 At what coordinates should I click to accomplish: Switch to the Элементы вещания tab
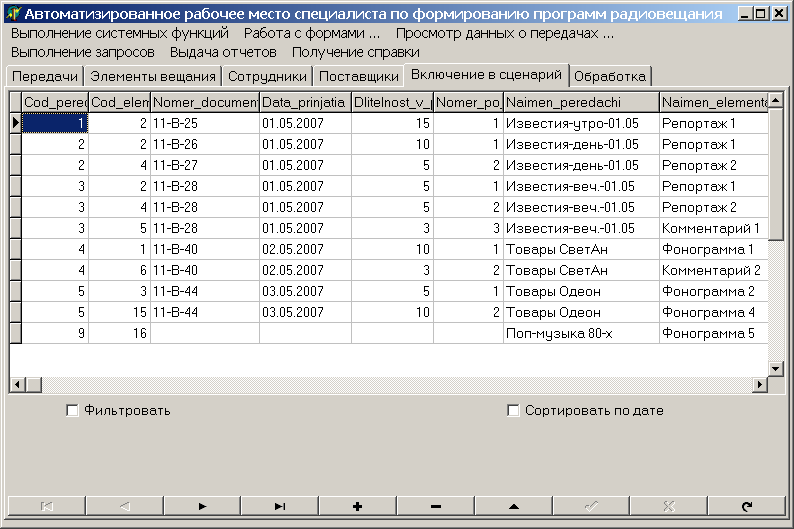pyautogui.click(x=153, y=76)
